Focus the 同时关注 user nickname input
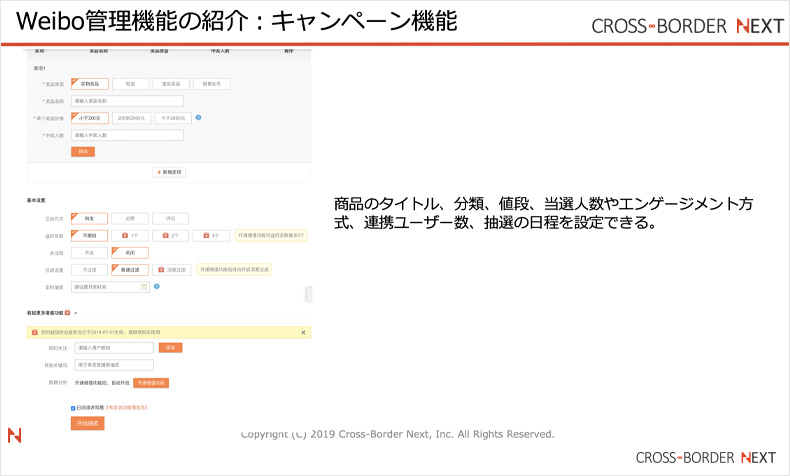Viewport: 790px width, 476px height. point(114,348)
